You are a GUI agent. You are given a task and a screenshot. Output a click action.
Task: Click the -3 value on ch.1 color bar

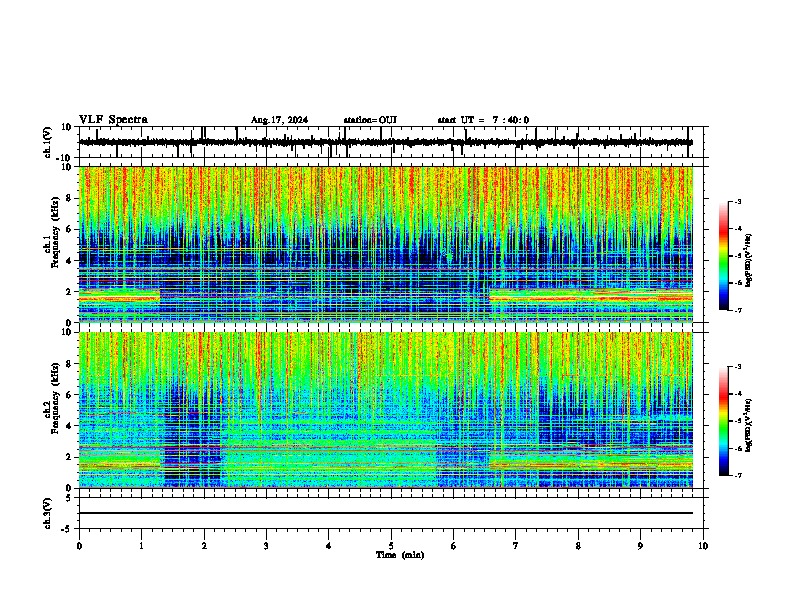[737, 201]
